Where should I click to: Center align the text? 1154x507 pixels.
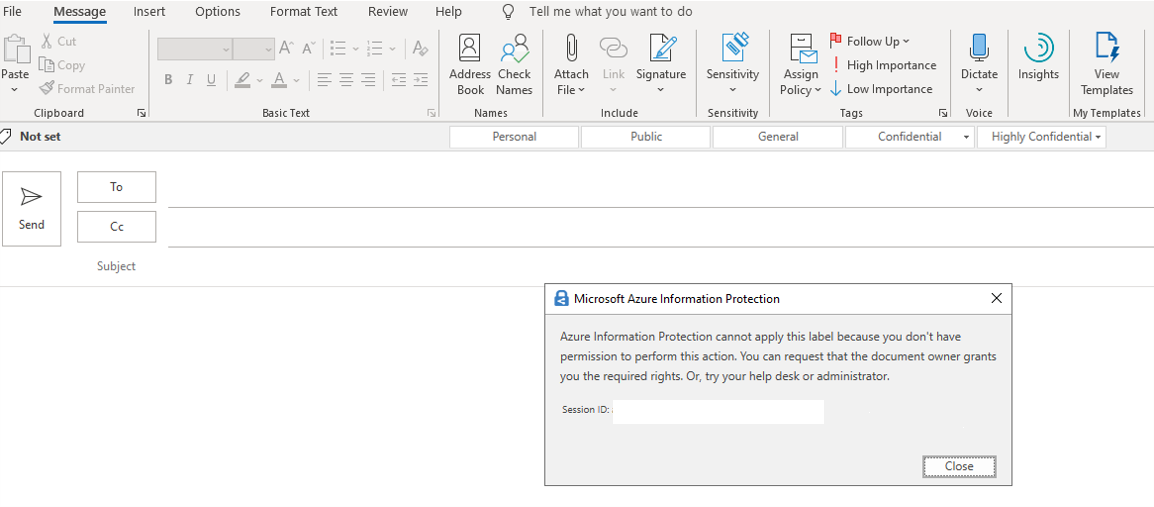click(x=346, y=79)
